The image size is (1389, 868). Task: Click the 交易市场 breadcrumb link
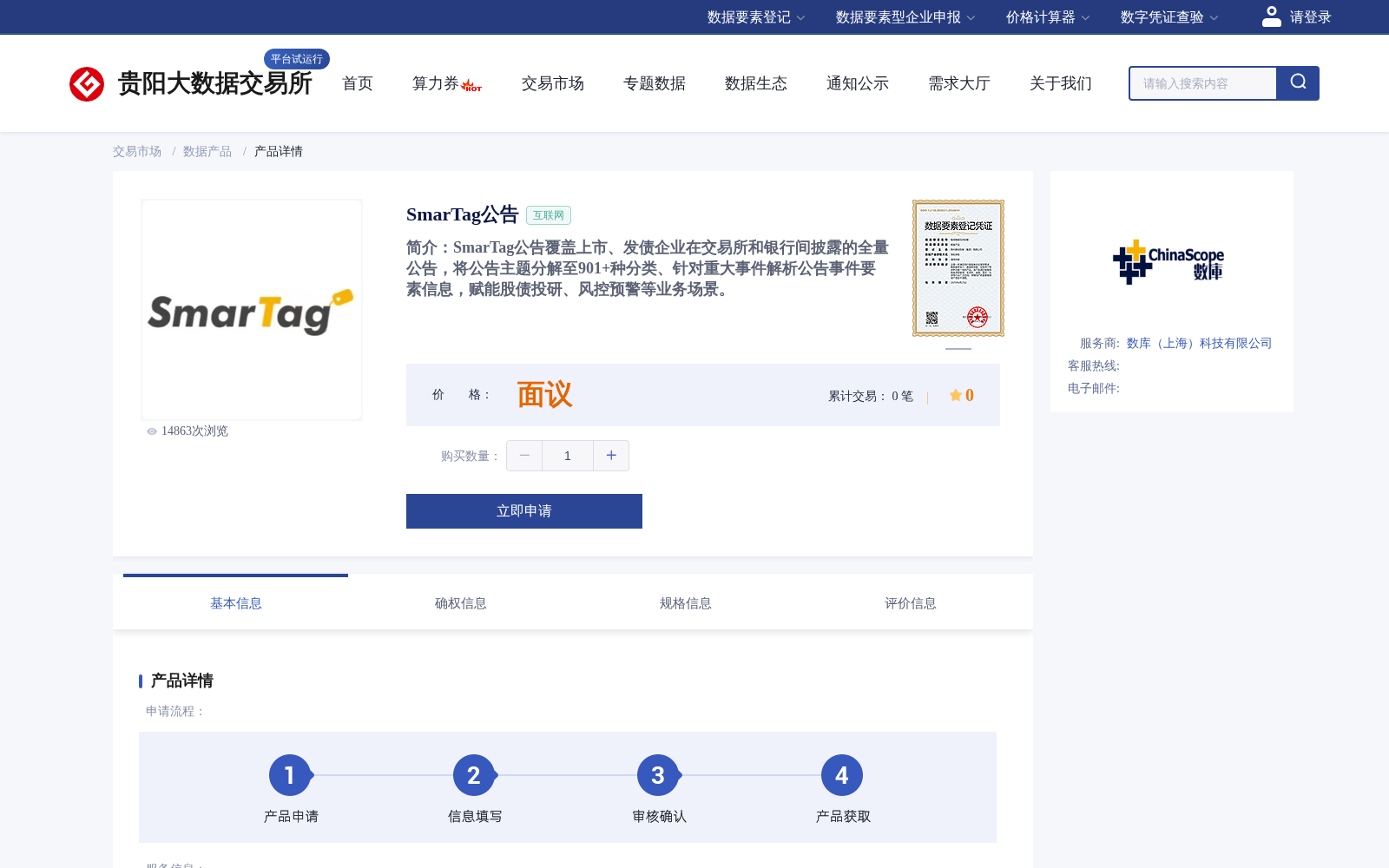(137, 151)
